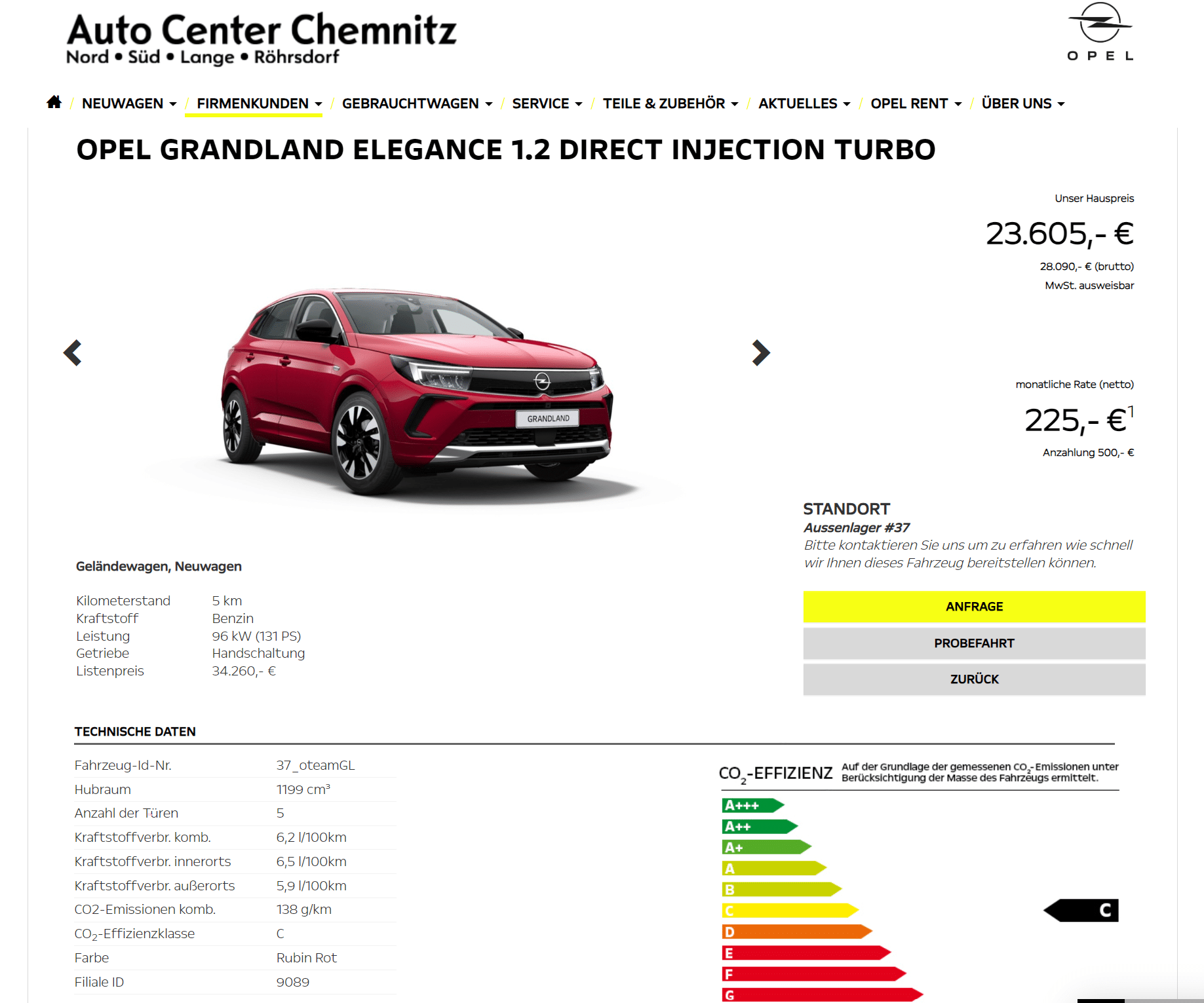Screen dimensions: 1204x1003
Task: Click the TECHNISCHE DATEN heading
Action: (135, 732)
